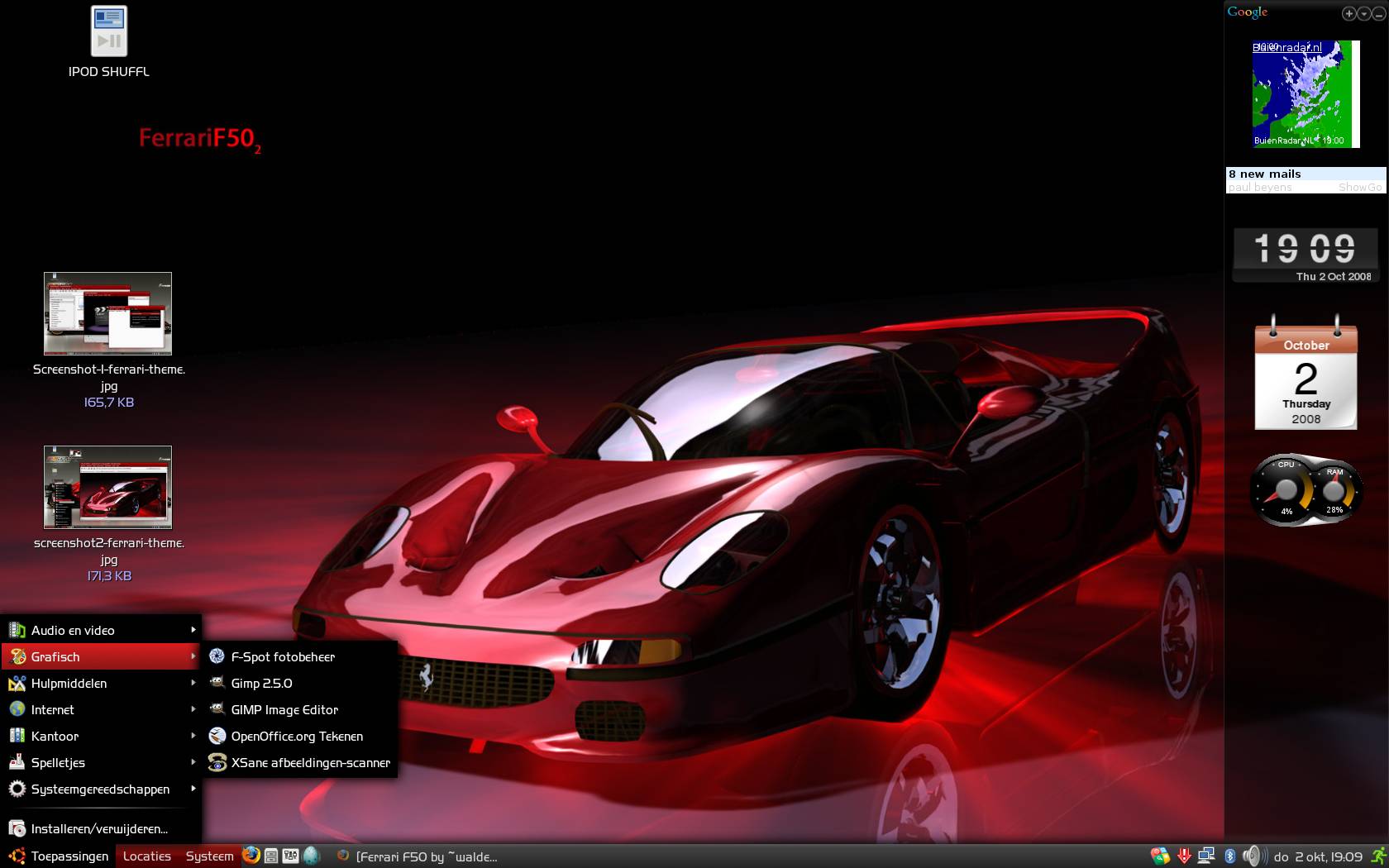1389x868 pixels.
Task: Switch to Ferrari F50 taskbar window
Action: [x=418, y=856]
